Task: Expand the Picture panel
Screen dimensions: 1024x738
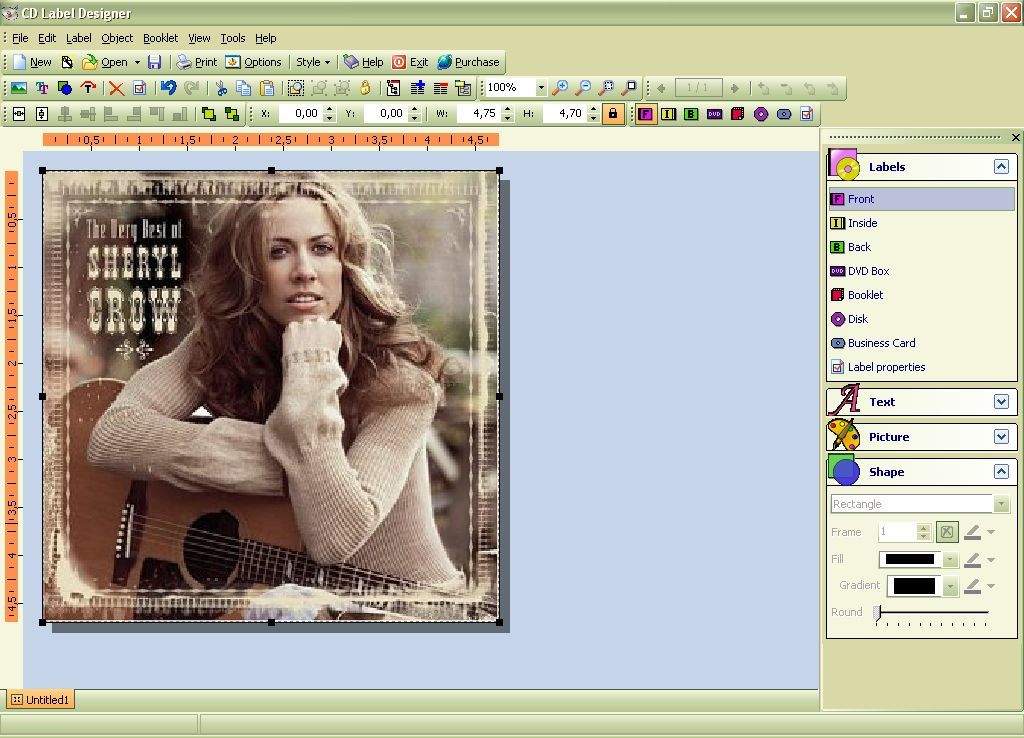Action: click(1003, 437)
